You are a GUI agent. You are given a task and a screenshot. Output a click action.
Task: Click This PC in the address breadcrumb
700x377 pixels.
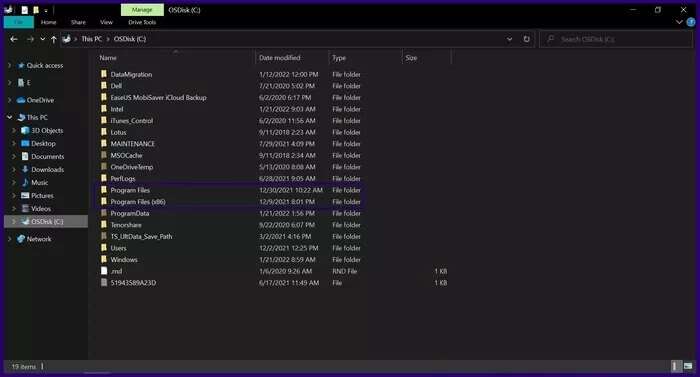click(x=92, y=39)
